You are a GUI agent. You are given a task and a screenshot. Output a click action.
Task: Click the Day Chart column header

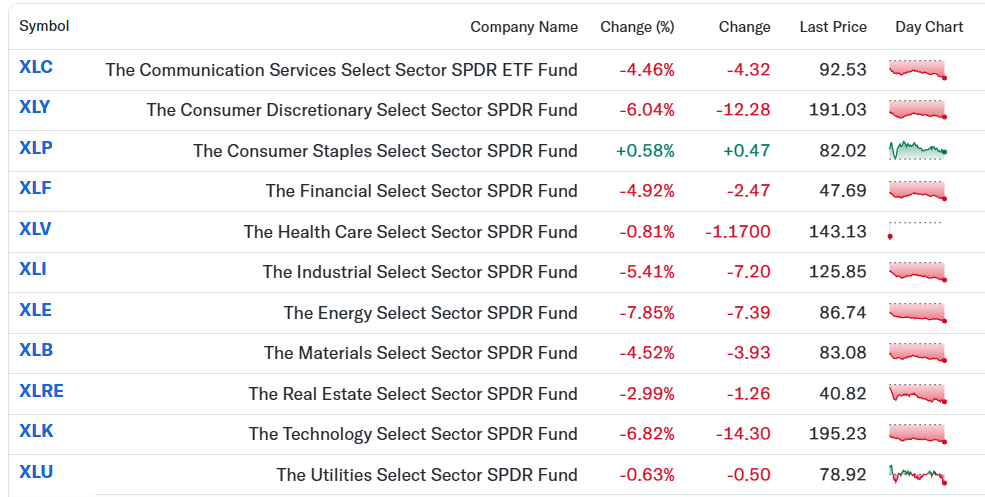tap(929, 27)
